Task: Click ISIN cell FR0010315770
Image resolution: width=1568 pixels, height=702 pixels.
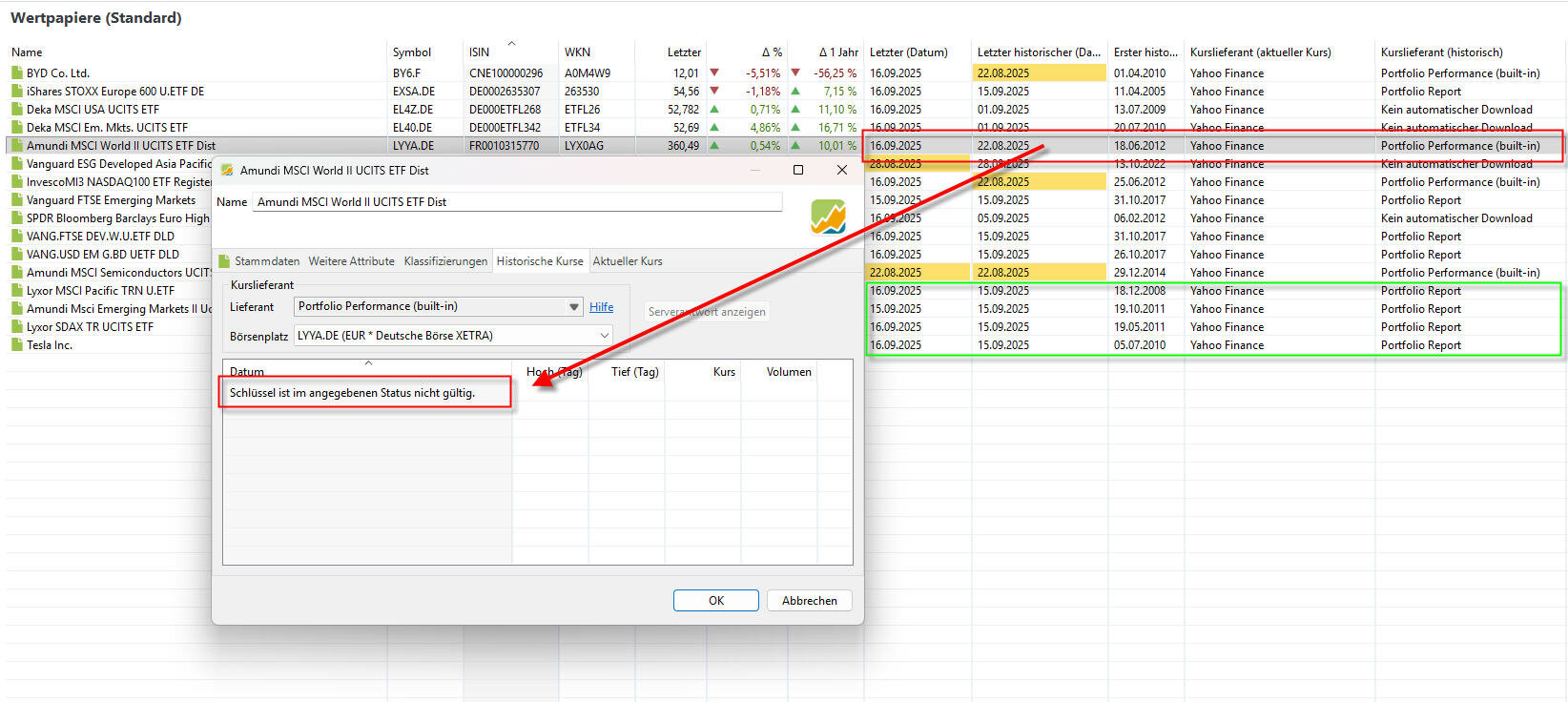Action: (504, 146)
